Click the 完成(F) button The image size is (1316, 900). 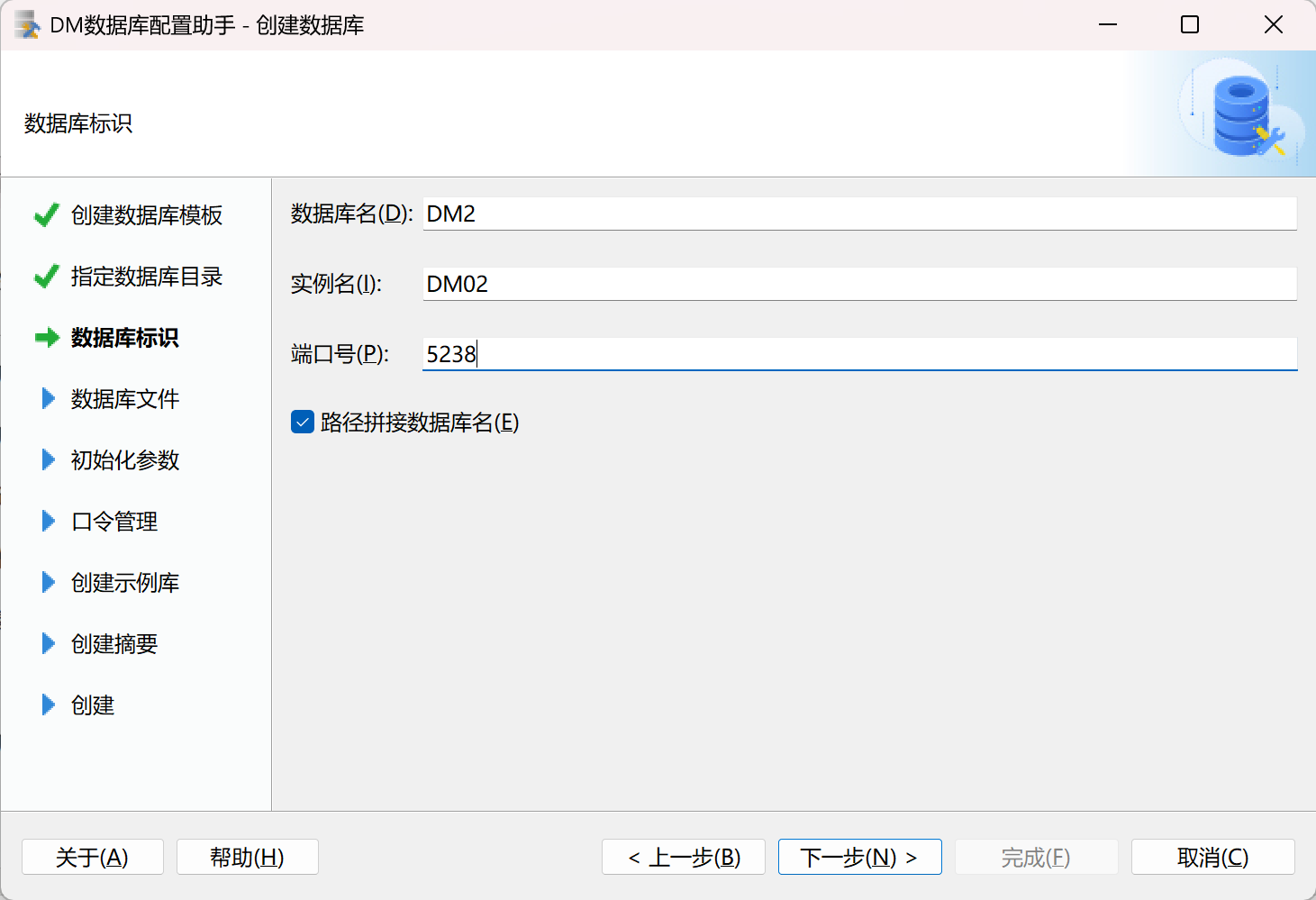[x=1036, y=857]
